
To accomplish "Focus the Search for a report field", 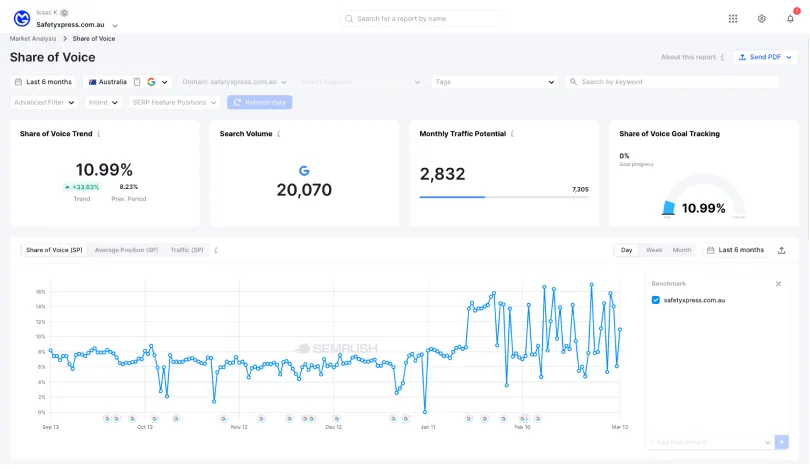I will (x=422, y=19).
